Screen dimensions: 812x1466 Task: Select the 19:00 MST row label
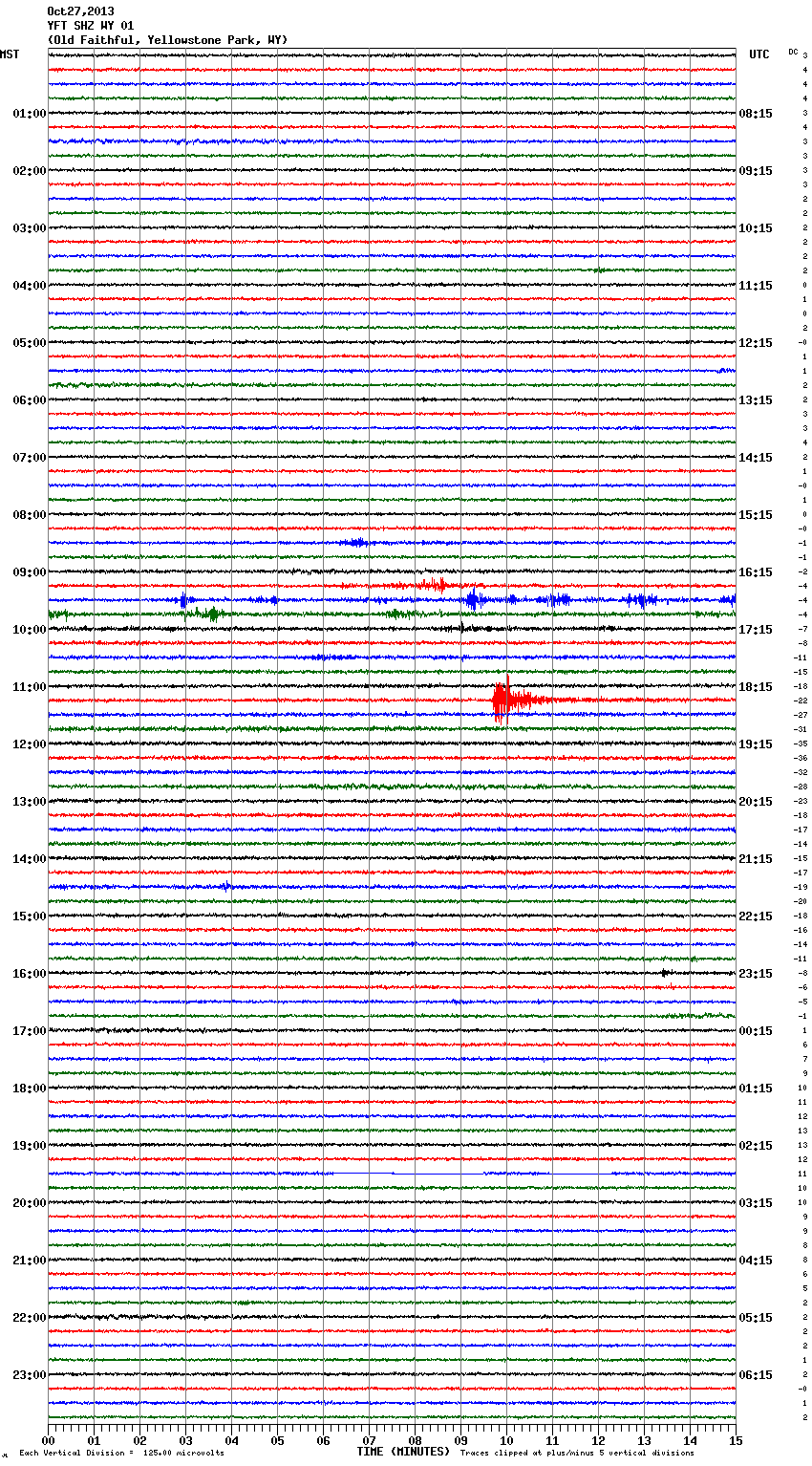click(x=30, y=1146)
